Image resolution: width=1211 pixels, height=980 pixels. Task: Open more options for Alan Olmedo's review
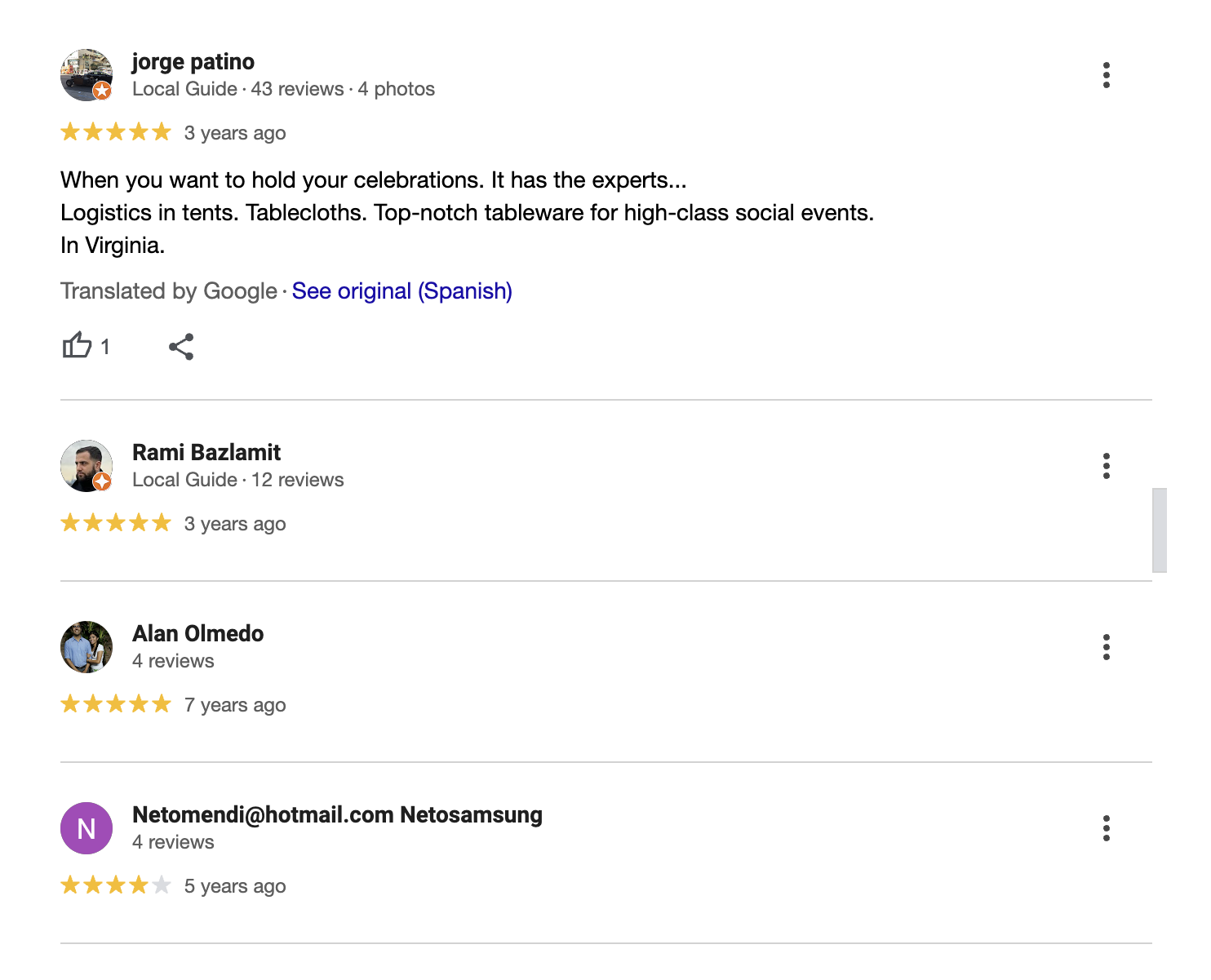(x=1106, y=647)
